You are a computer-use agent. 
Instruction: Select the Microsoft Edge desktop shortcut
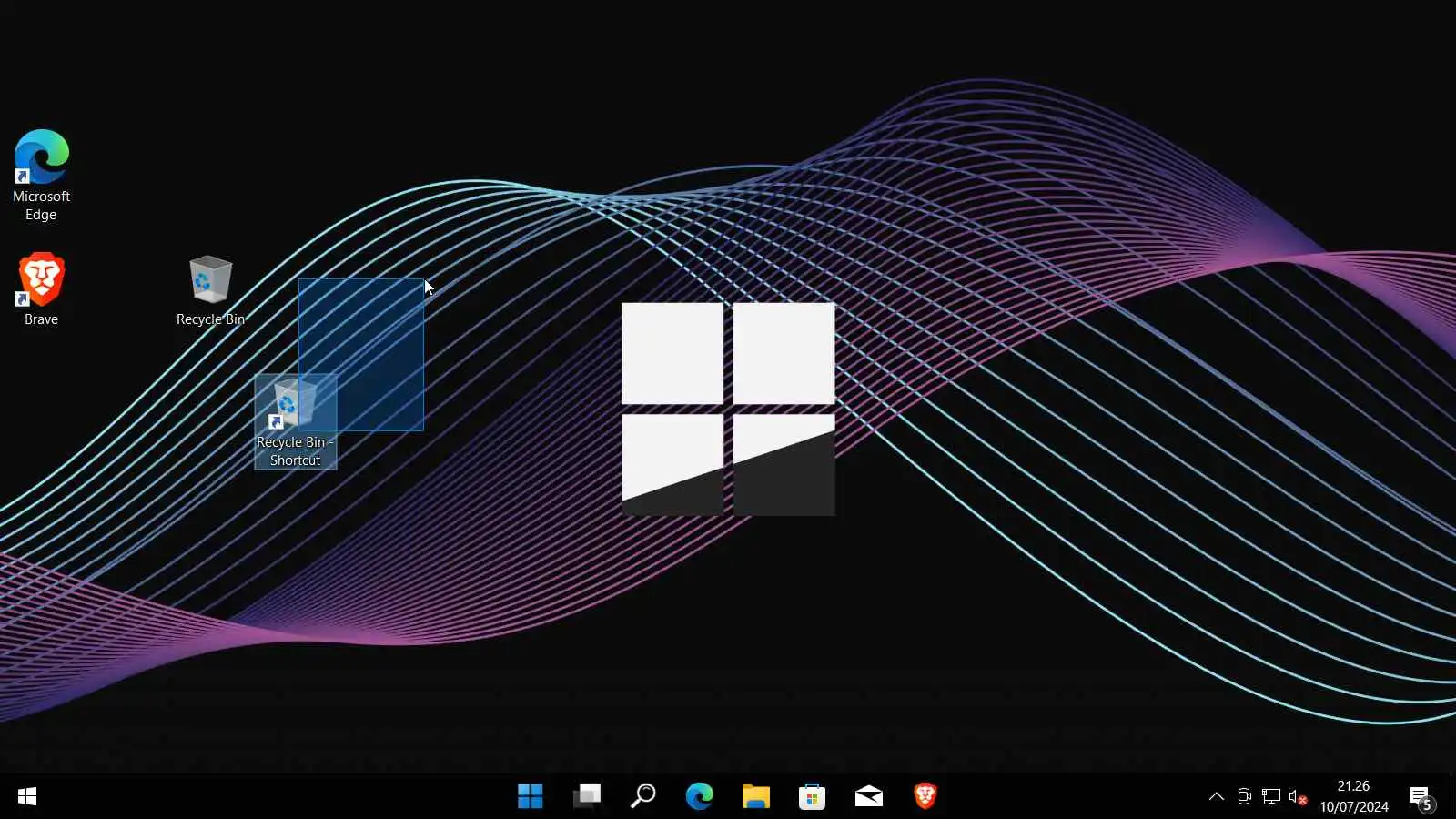point(41,175)
